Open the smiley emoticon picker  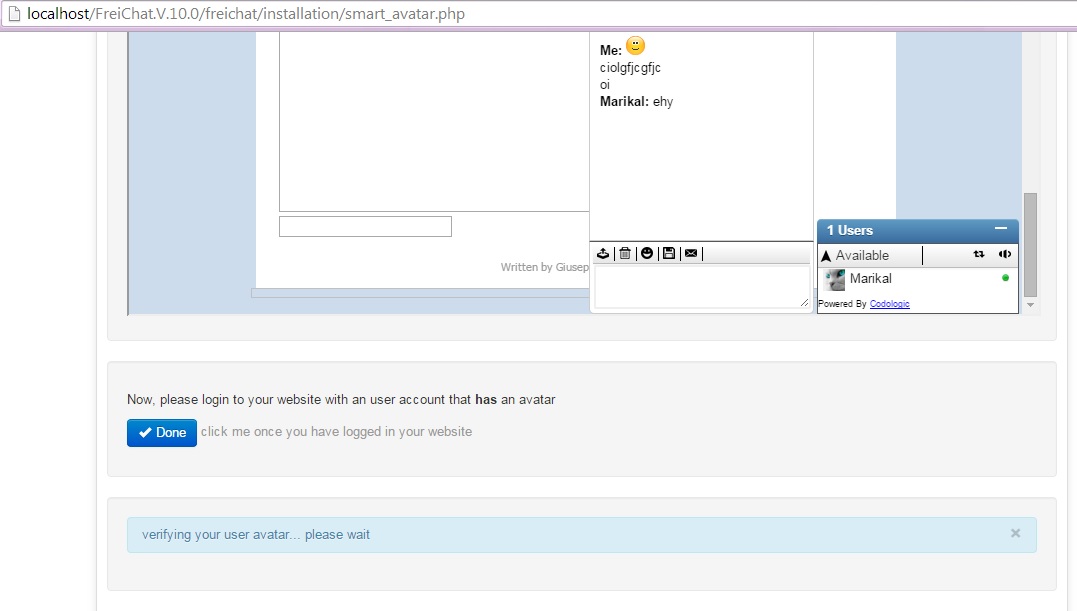click(647, 253)
